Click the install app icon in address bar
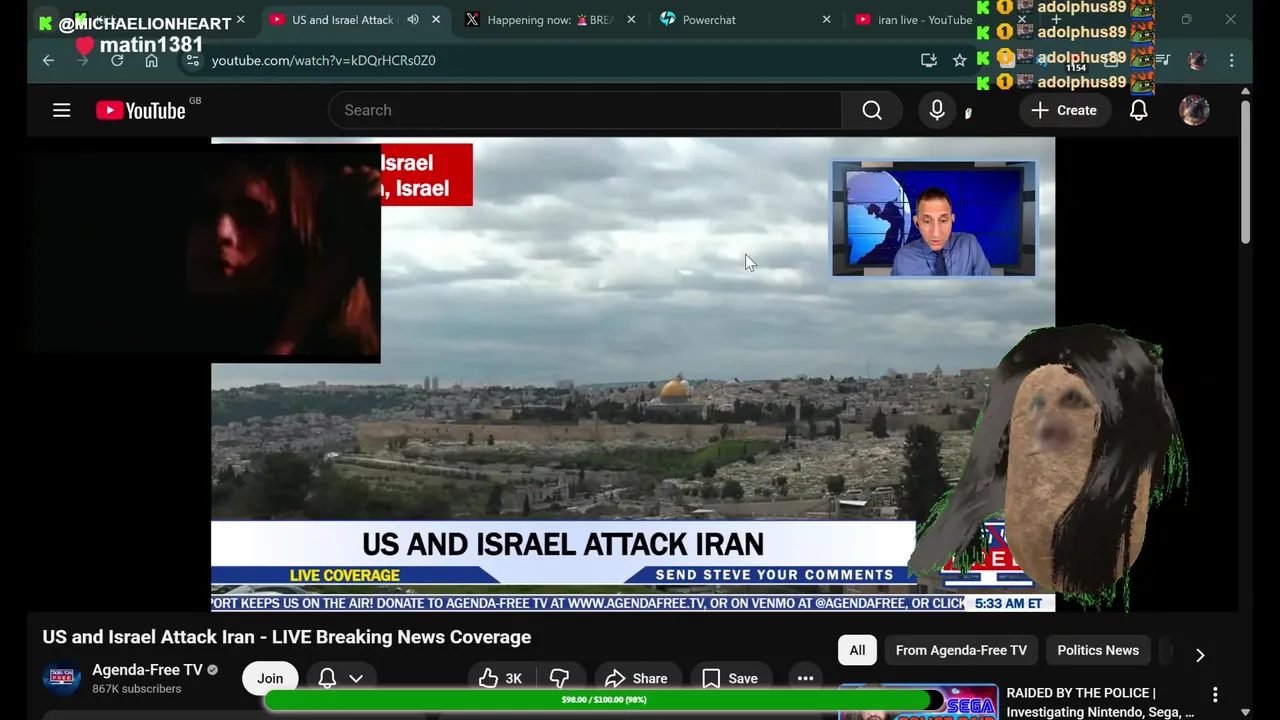 [929, 60]
